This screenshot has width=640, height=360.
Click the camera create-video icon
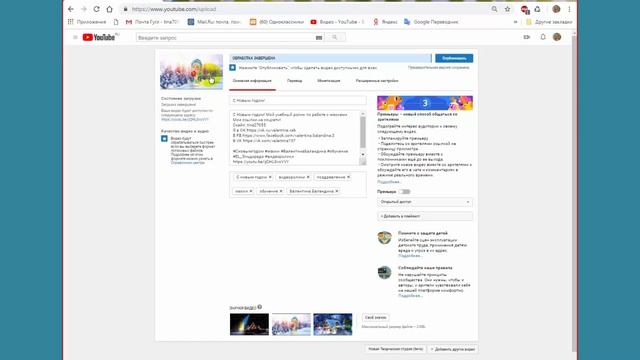527,37
